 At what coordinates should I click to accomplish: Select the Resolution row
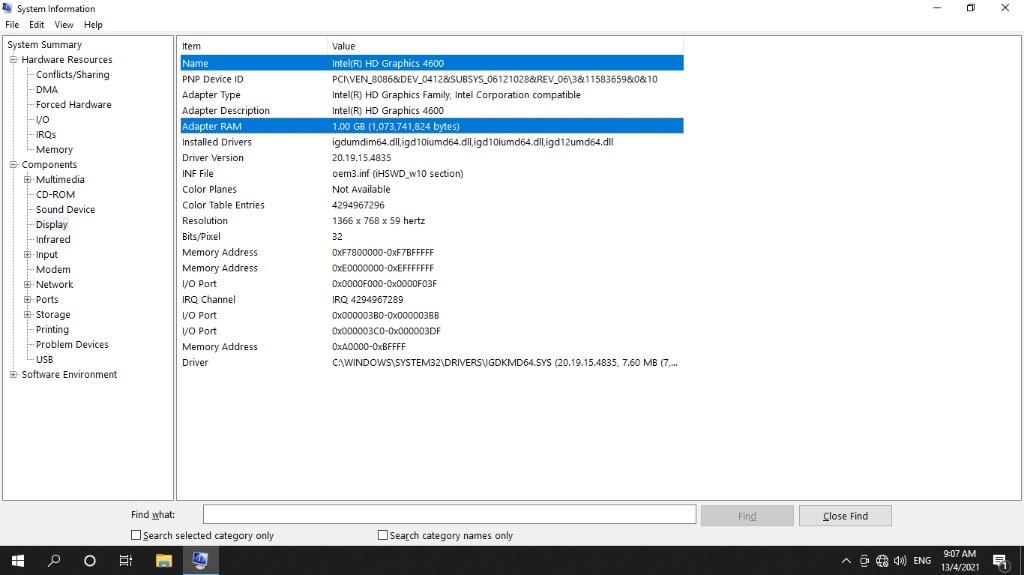[432, 221]
